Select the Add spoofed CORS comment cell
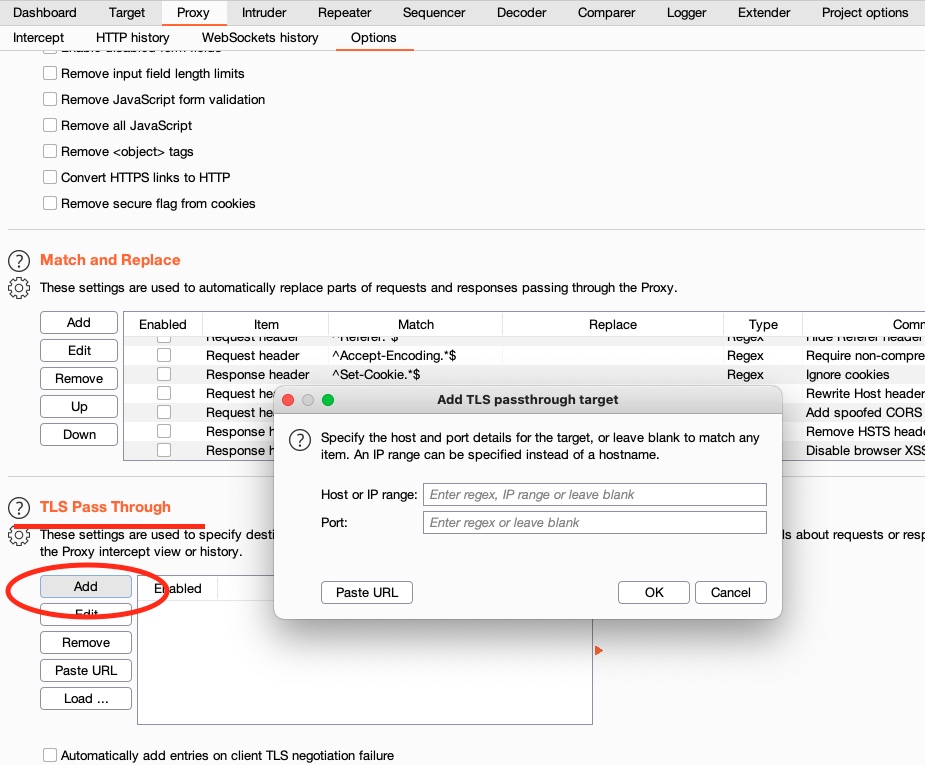 click(864, 412)
